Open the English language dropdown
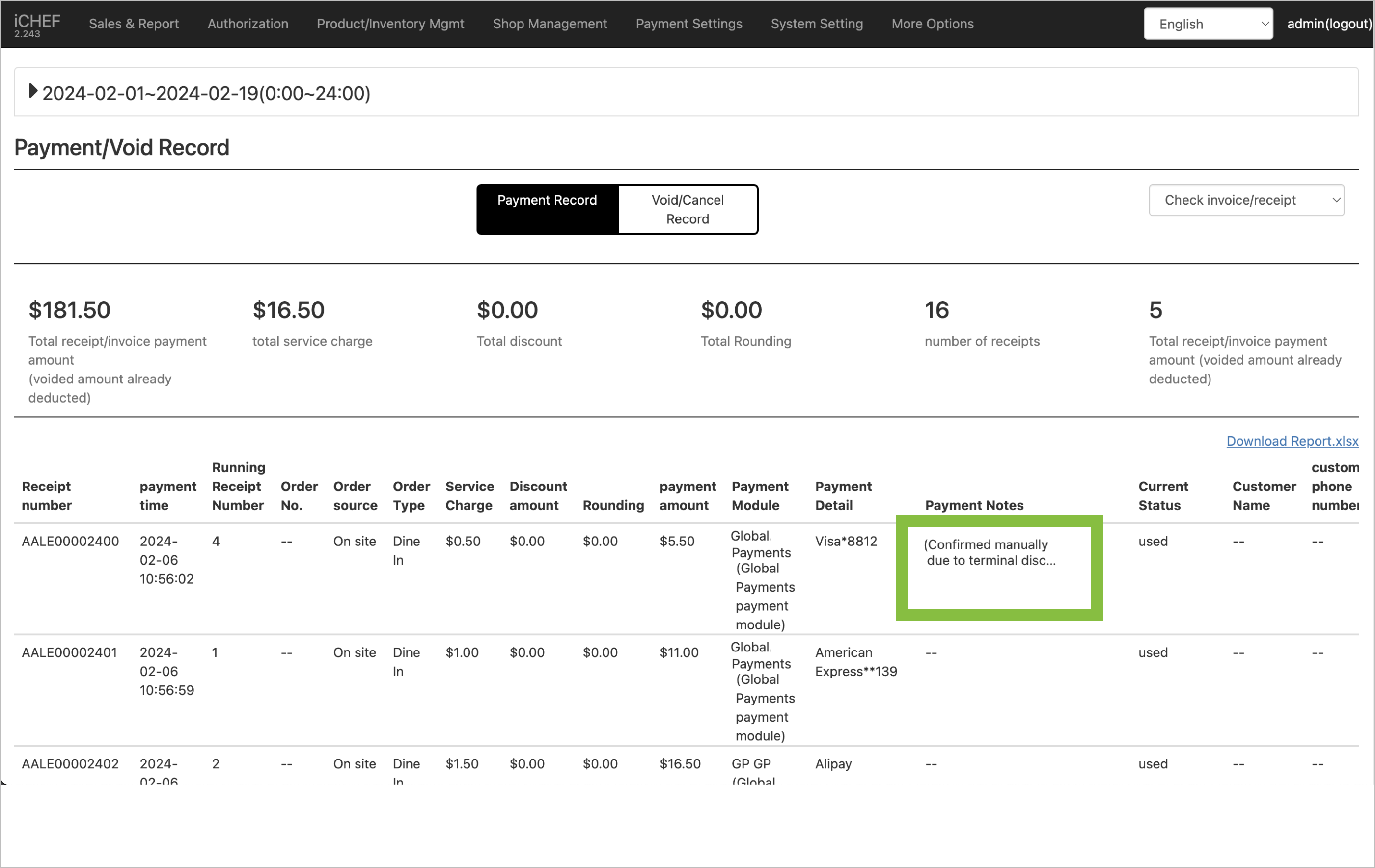Screen dimensions: 1375x868 [x=1208, y=24]
